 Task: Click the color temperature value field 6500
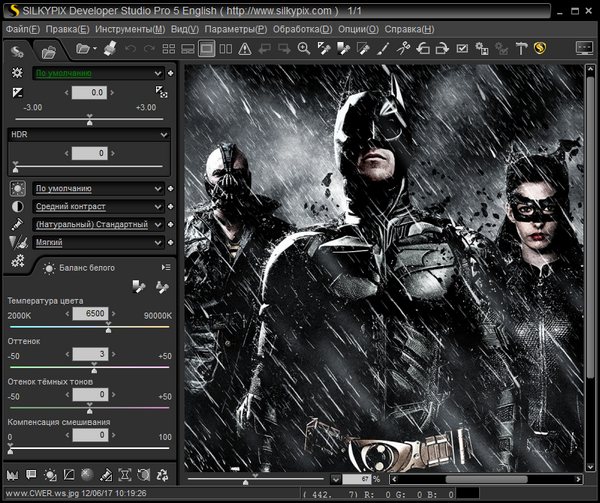89,314
